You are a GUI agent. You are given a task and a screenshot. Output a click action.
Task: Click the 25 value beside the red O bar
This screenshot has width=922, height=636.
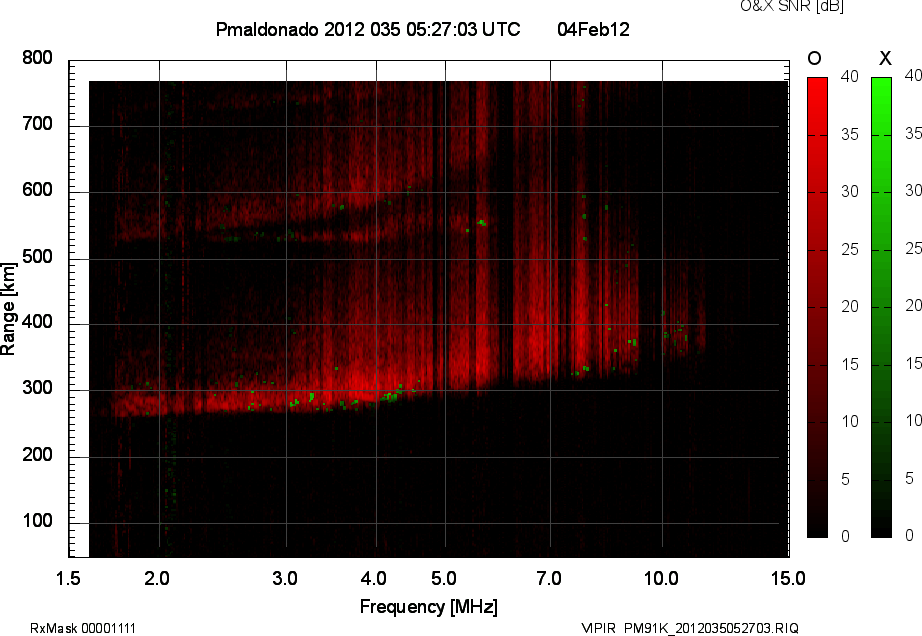coord(849,249)
